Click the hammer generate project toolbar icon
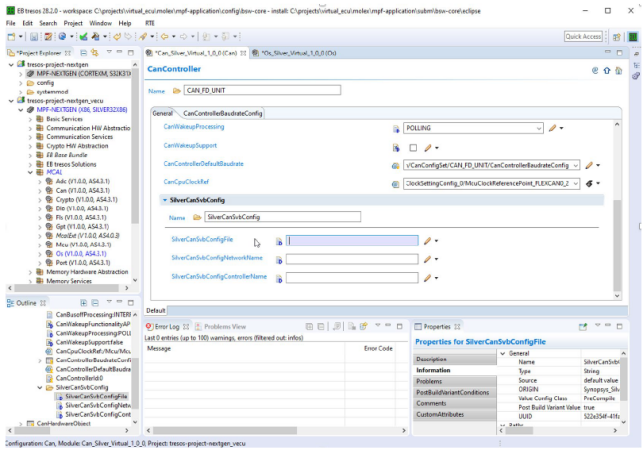Screen dimensions: 643x450 point(96,37)
